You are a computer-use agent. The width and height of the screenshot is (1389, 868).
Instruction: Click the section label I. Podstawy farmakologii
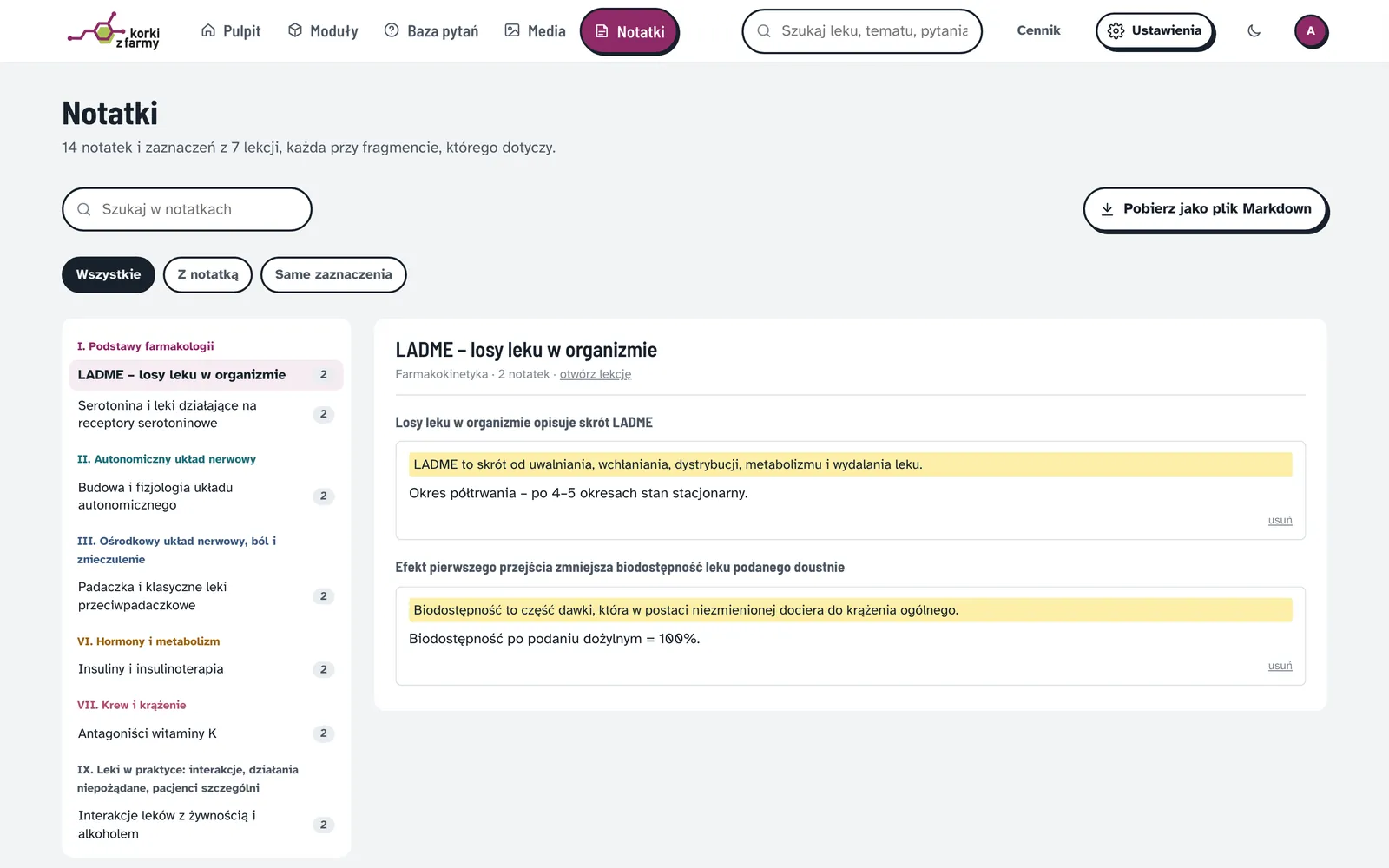[x=145, y=346]
